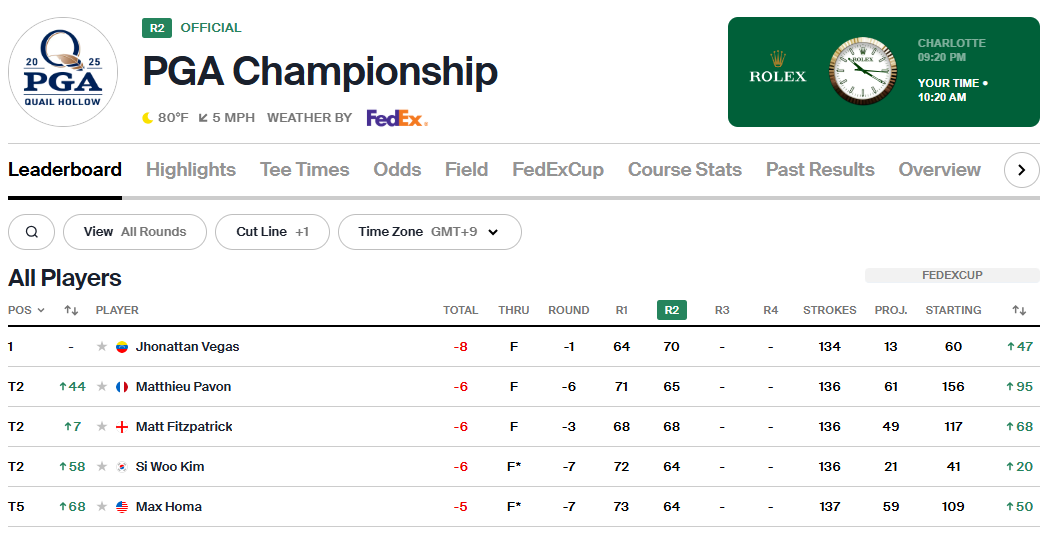Viewport: 1056px width, 533px height.
Task: Click the FedEx weather sponsor logo
Action: click(397, 119)
